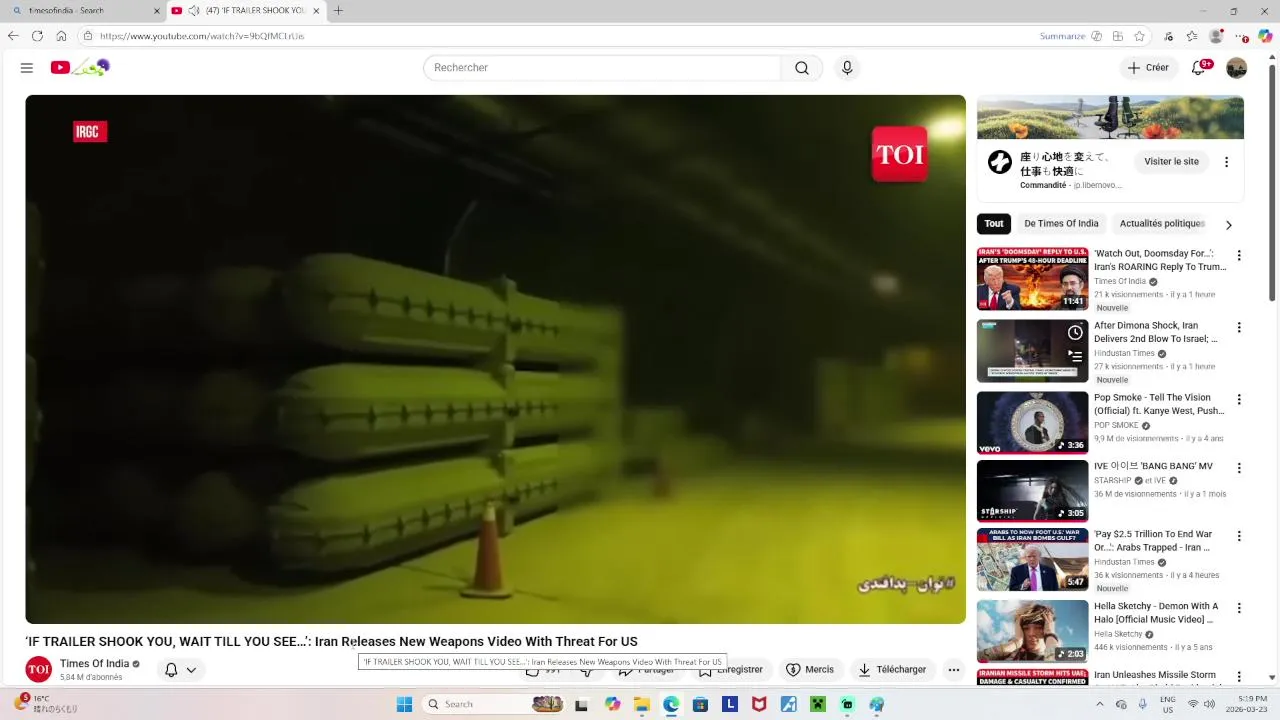Select the Actualités politiques chip

coord(1162,224)
